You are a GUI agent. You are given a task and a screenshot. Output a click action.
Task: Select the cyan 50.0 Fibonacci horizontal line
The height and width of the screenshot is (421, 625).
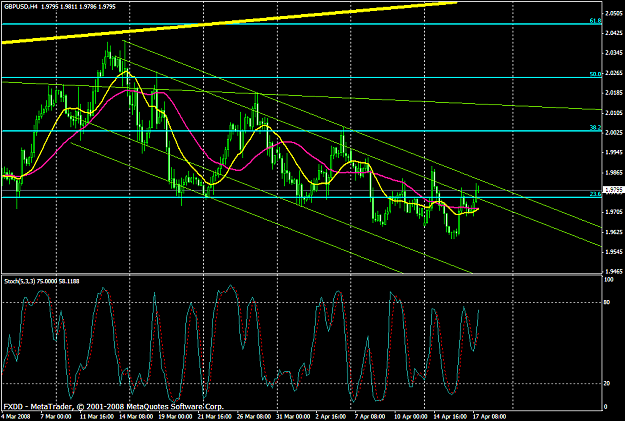[x=301, y=77]
